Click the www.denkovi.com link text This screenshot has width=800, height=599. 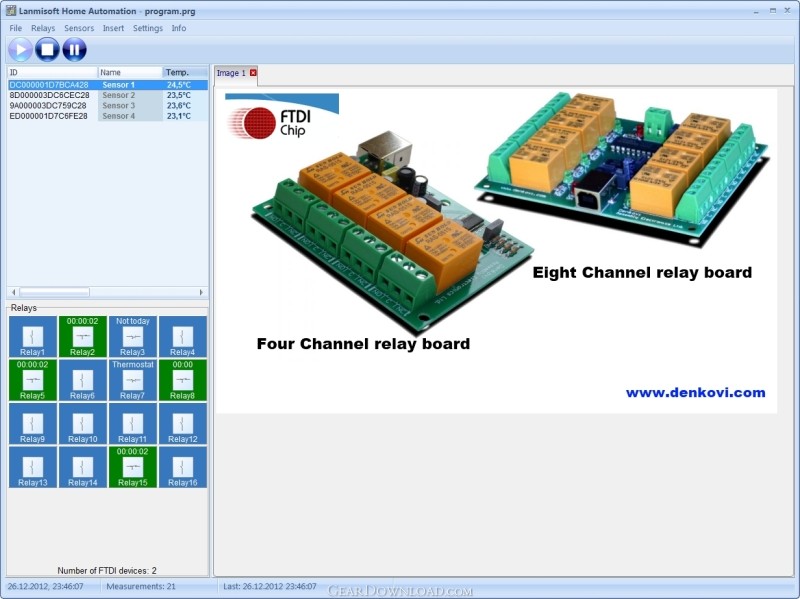pos(695,392)
